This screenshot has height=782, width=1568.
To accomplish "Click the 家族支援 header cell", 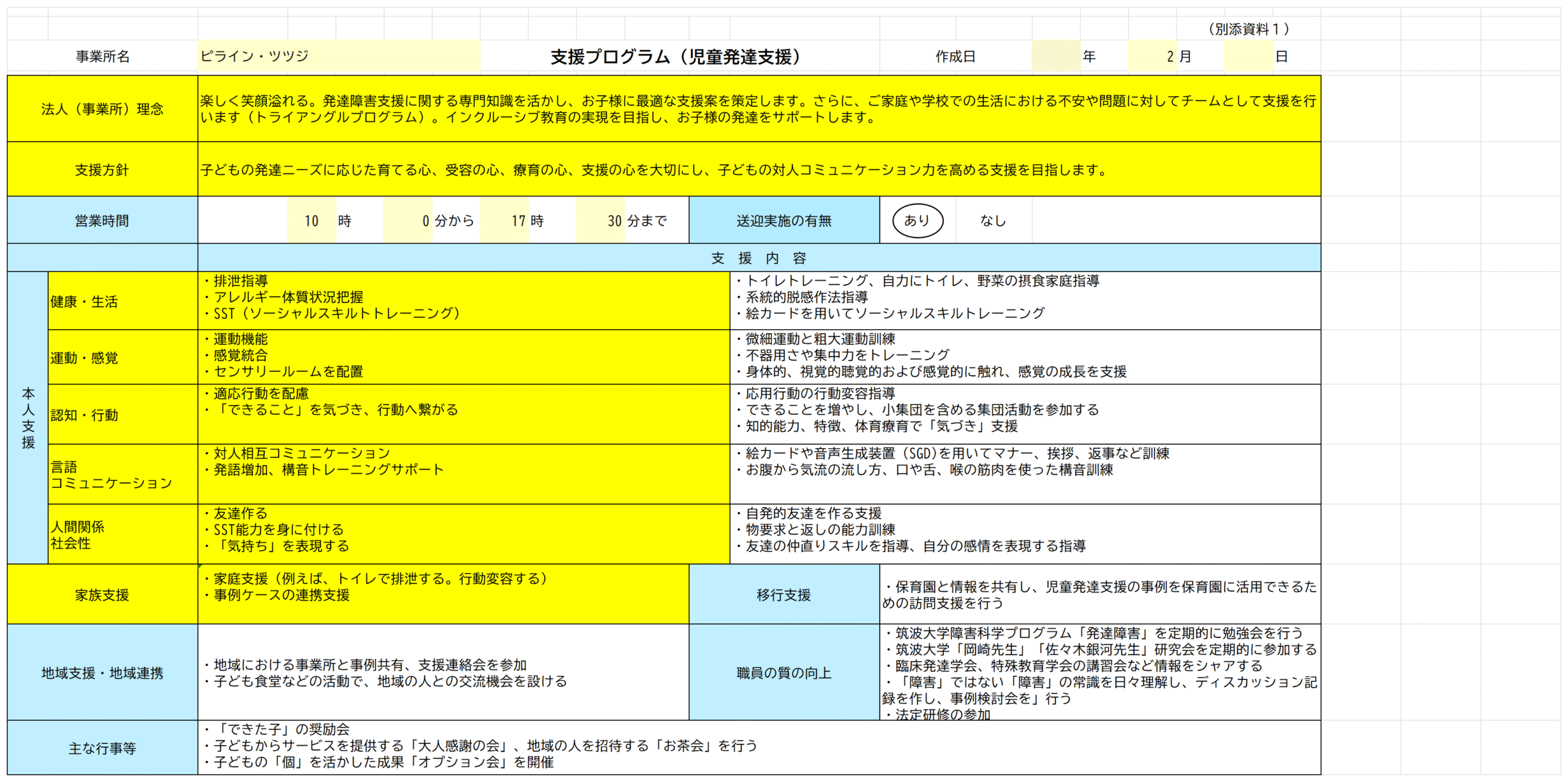I will click(102, 594).
